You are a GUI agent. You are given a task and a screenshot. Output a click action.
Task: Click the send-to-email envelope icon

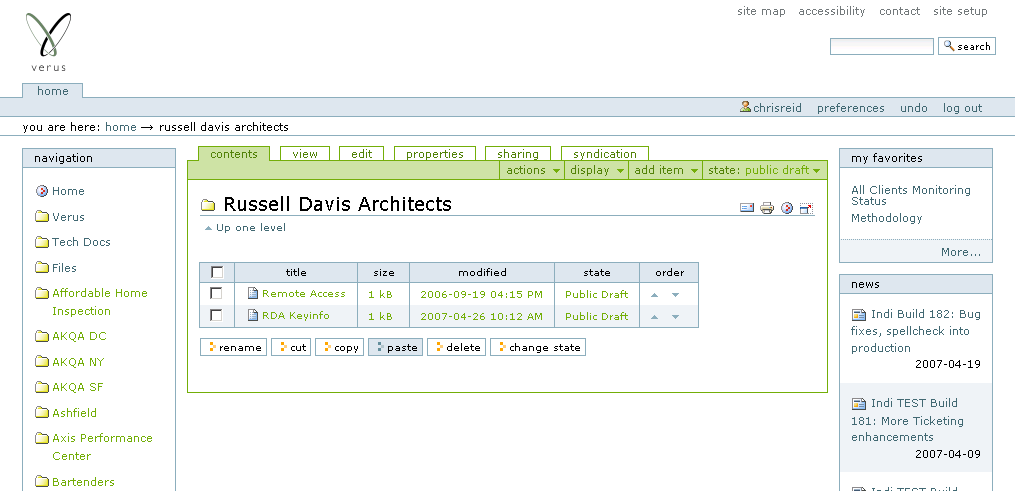coord(746,208)
